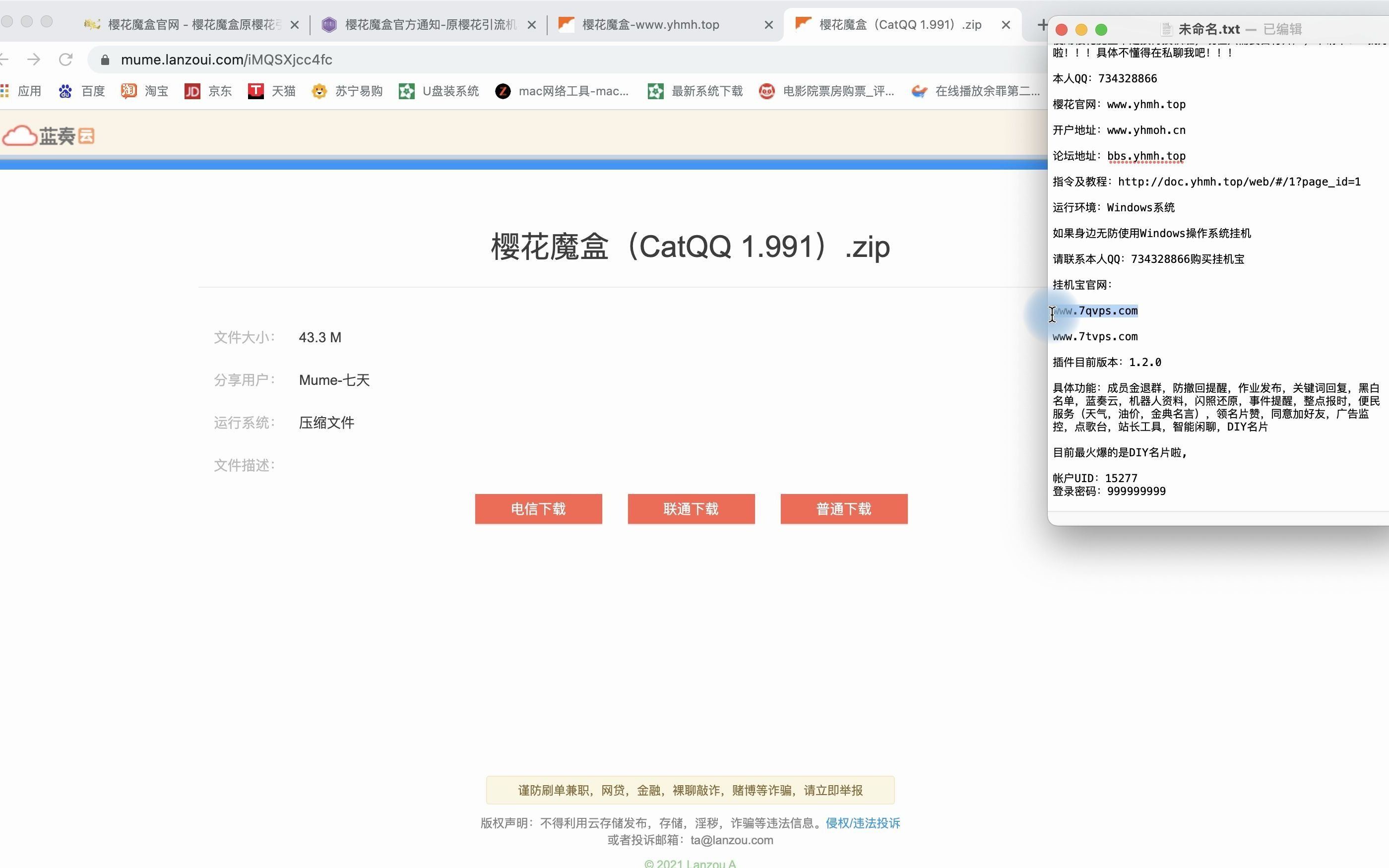Click the 联通下载 button
Viewport: 1389px width, 868px height.
coord(691,508)
